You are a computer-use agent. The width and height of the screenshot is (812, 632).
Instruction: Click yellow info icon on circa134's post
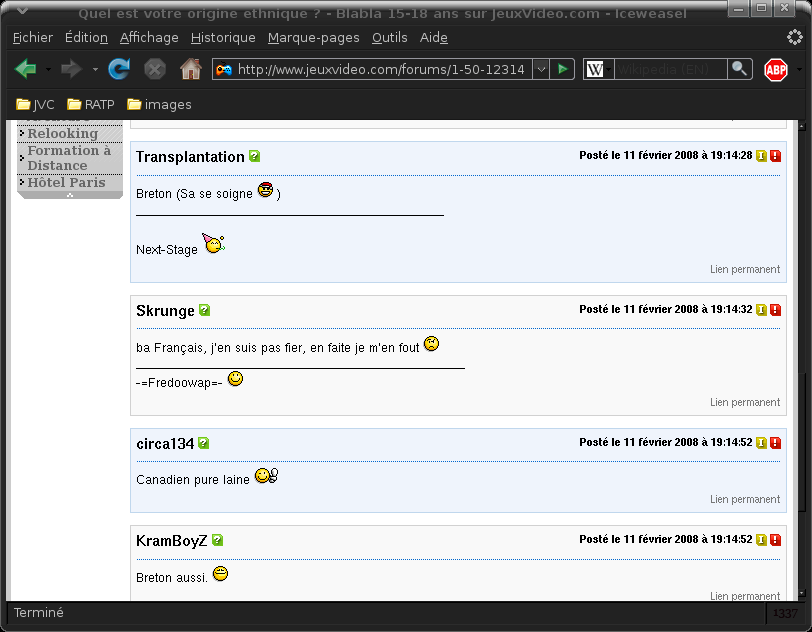[761, 442]
